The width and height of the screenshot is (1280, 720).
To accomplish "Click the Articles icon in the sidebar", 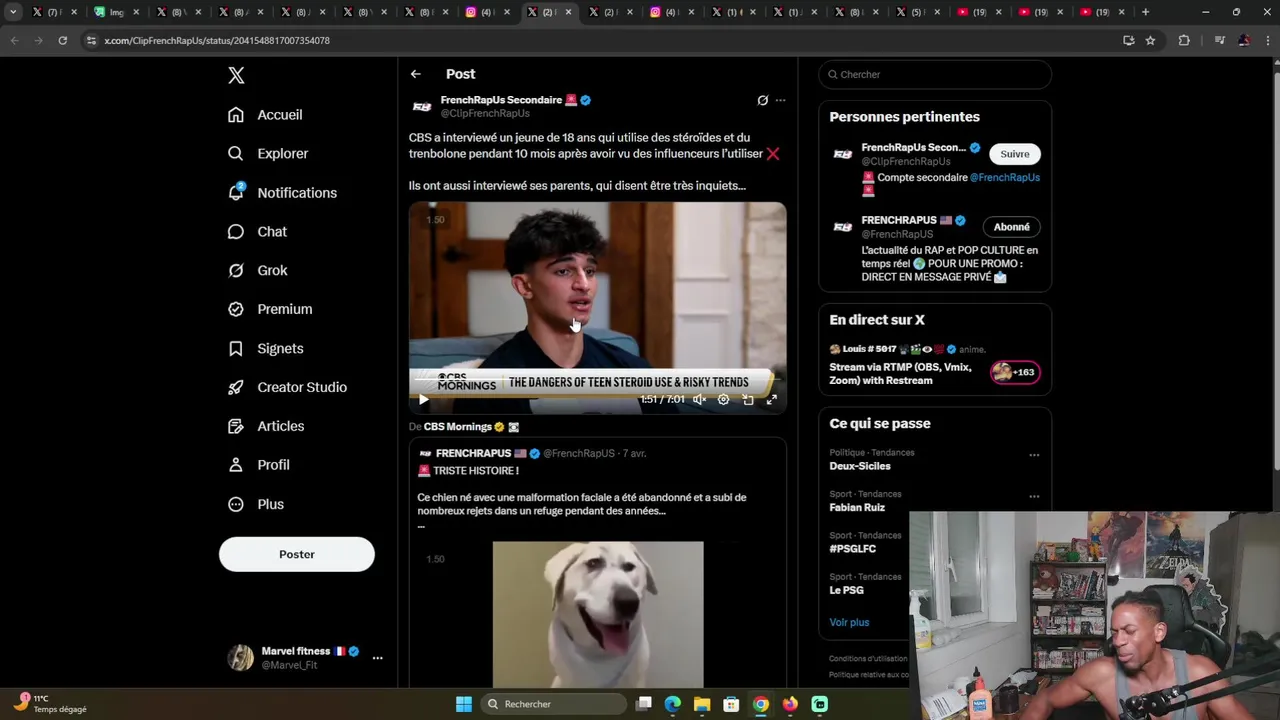I will pyautogui.click(x=236, y=426).
